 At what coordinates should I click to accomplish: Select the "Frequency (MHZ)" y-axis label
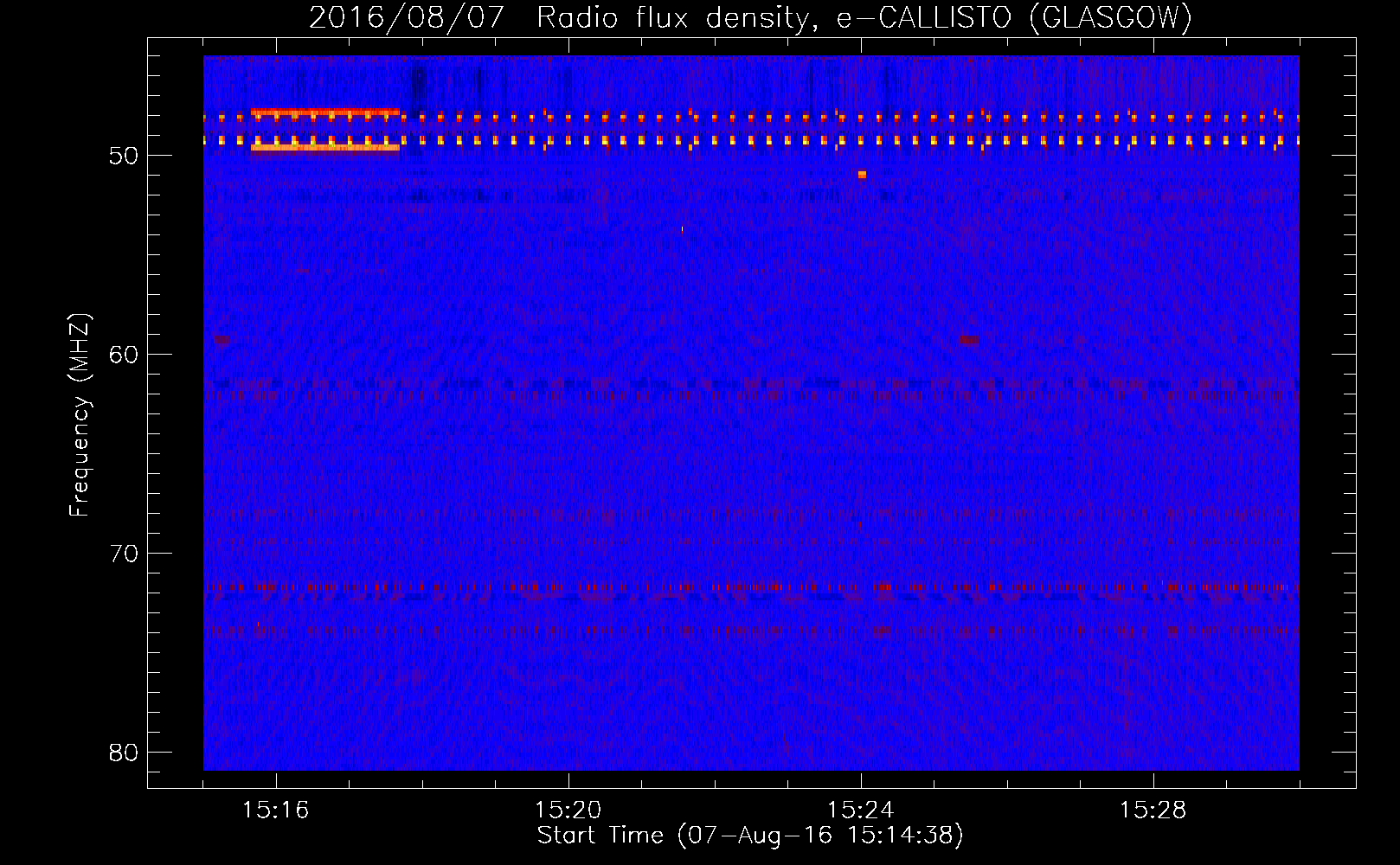click(x=80, y=414)
